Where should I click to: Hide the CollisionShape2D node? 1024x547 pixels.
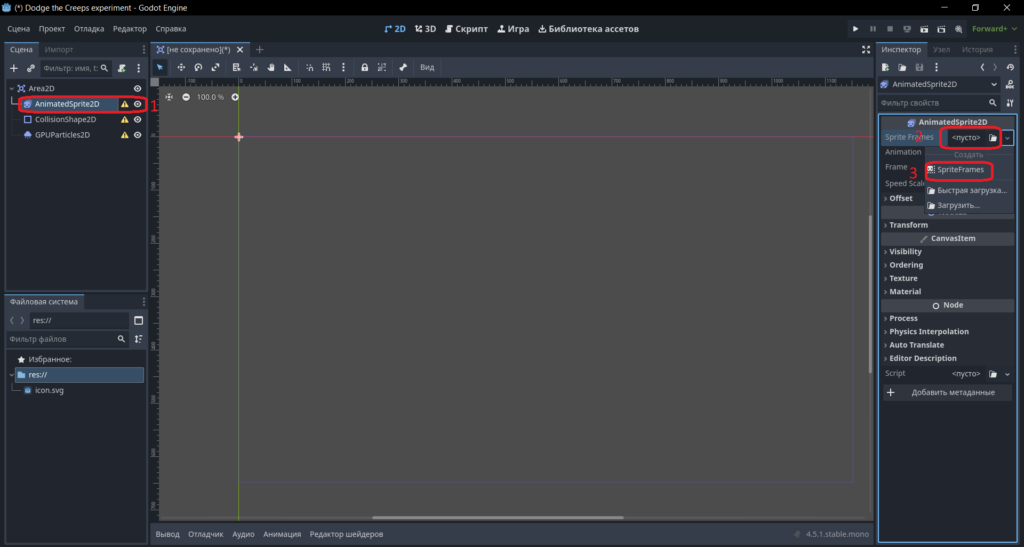pos(138,119)
